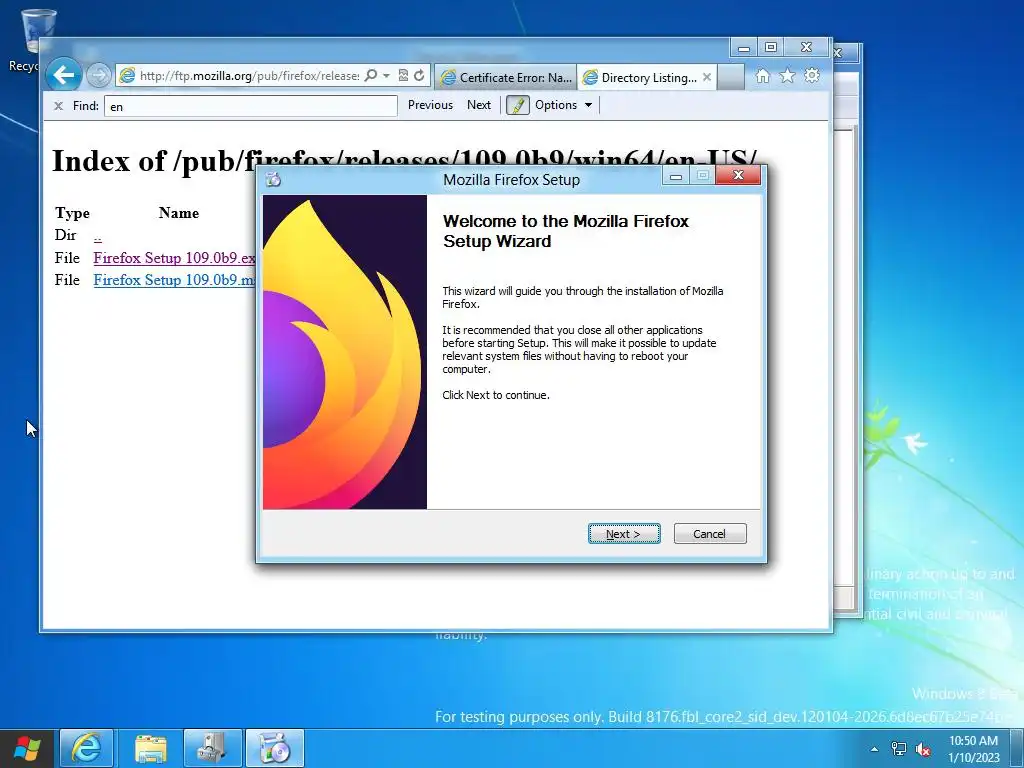Open Firefox Setup 109.0b9.msi link
This screenshot has height=768, width=1024.
tap(174, 280)
